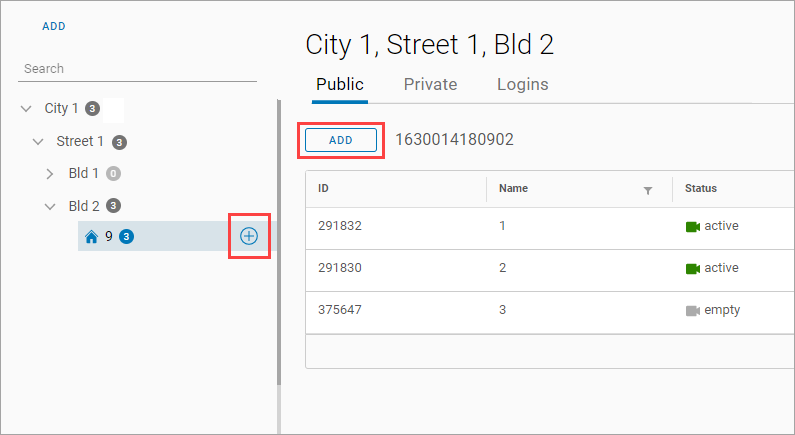The height and width of the screenshot is (435, 795).
Task: Click the count badge beside City 1
Action: [92, 108]
